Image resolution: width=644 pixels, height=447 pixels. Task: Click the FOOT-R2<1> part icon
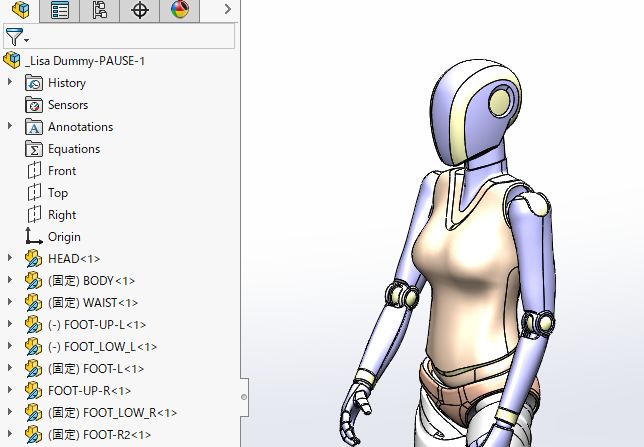pyautogui.click(x=33, y=435)
